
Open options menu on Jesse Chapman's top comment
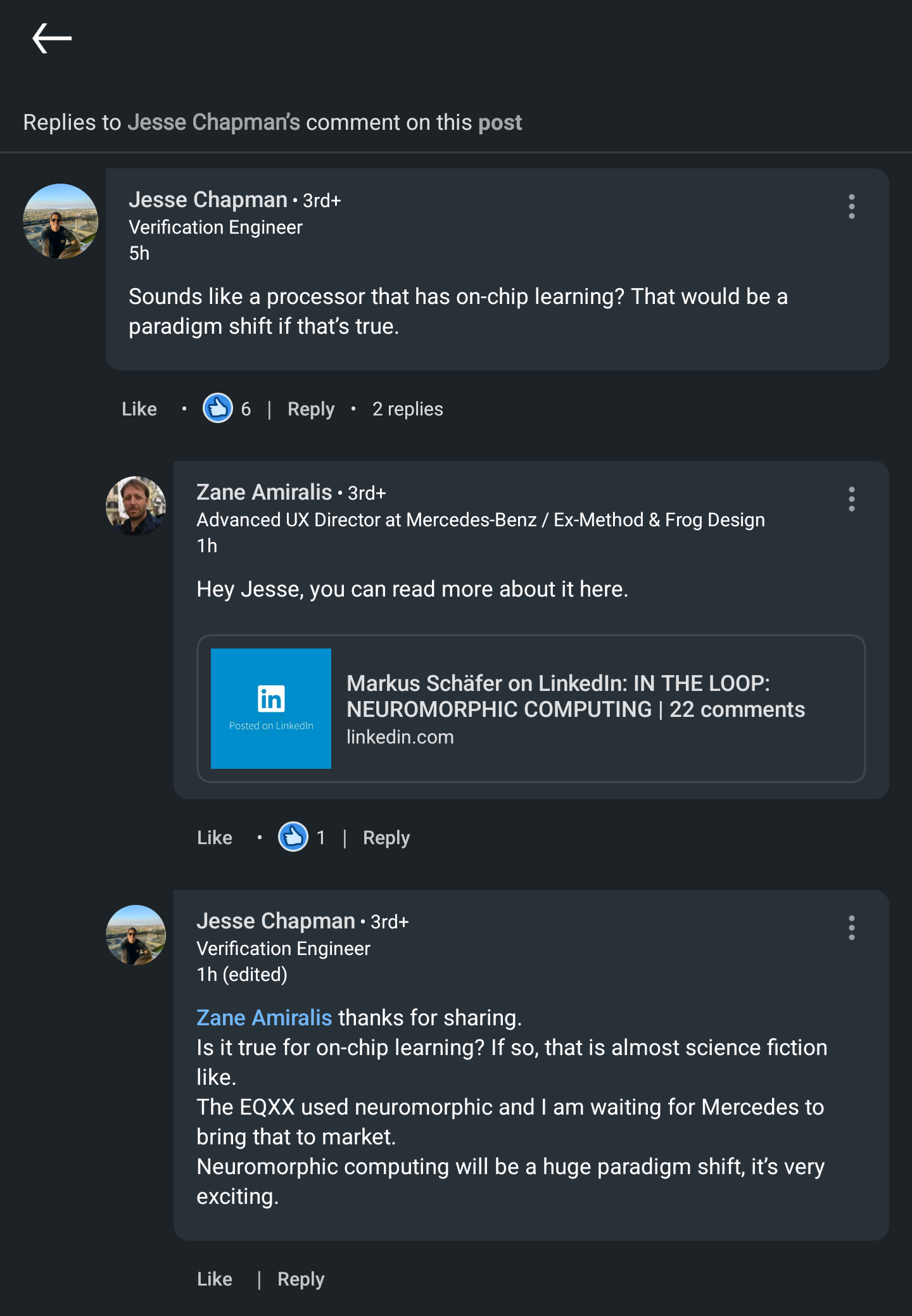click(851, 206)
